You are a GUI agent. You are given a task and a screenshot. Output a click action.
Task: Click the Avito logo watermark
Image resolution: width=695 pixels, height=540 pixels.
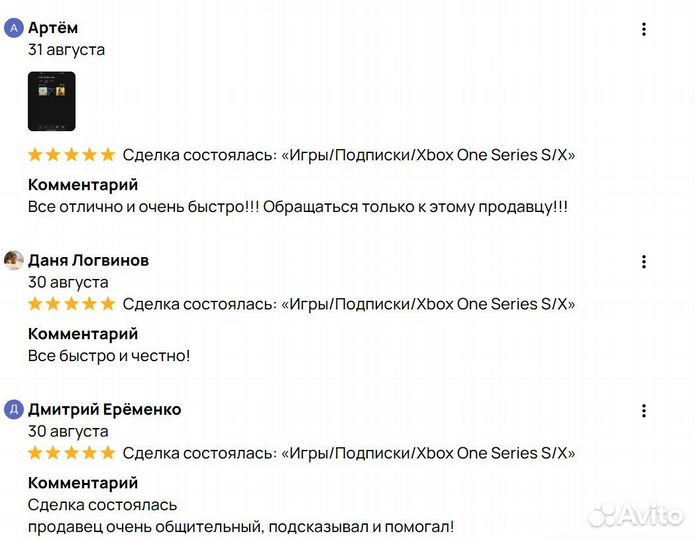[x=635, y=514]
